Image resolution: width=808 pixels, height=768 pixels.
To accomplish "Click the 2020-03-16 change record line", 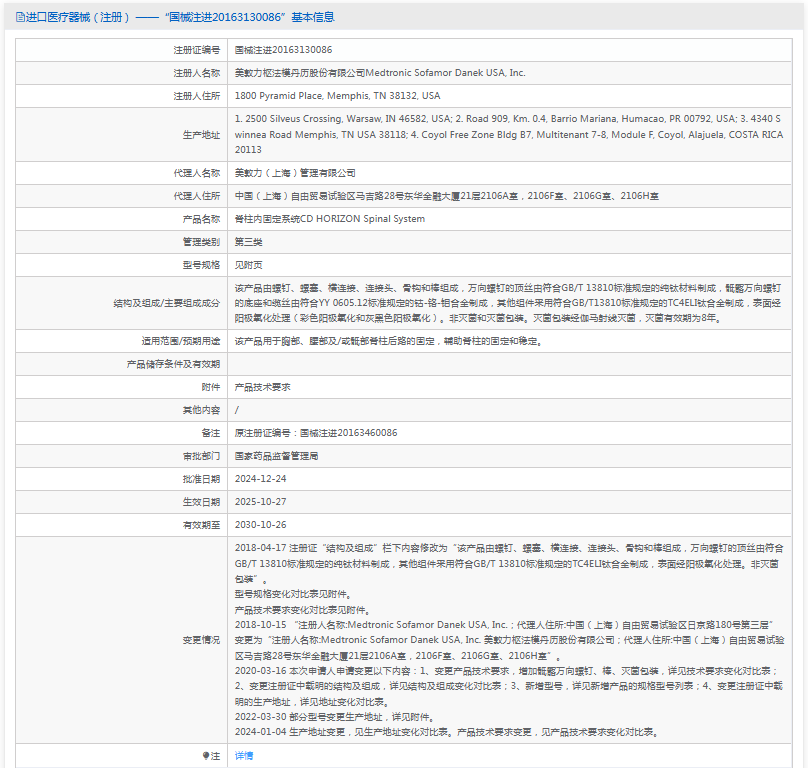I will point(509,687).
